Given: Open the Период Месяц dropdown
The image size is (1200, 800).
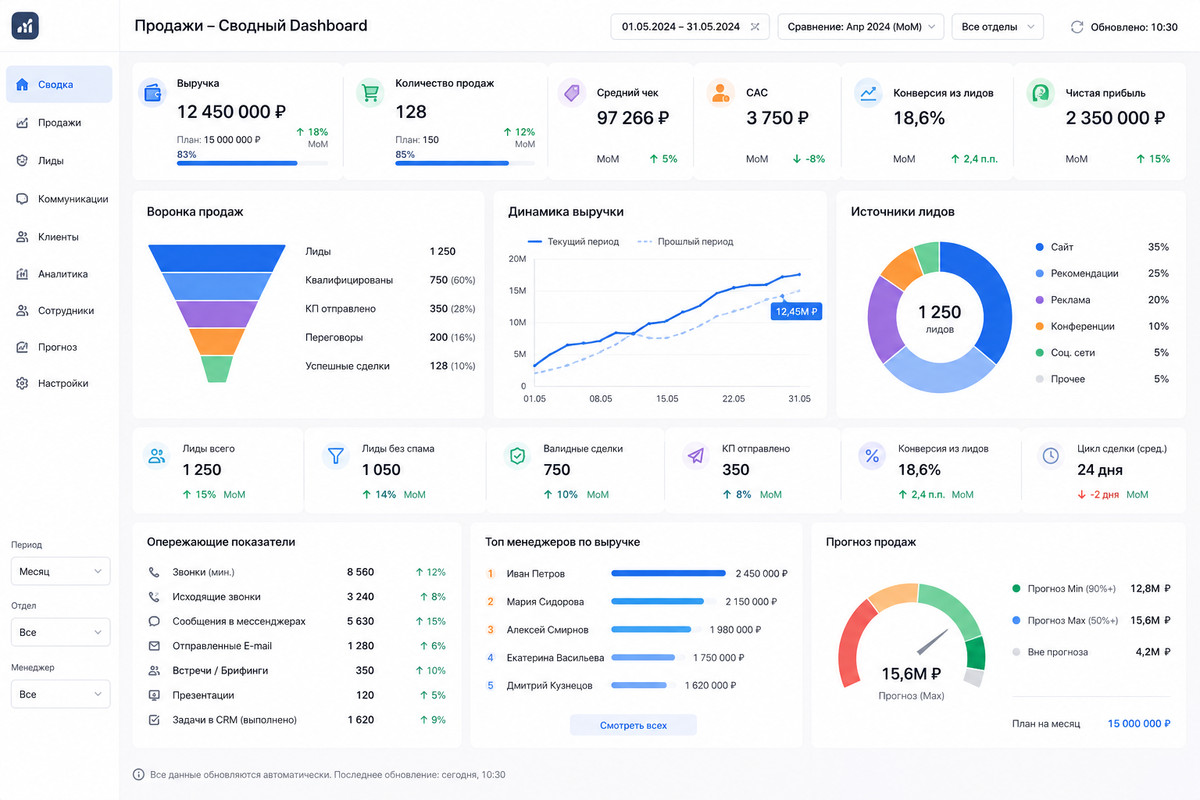Looking at the screenshot, I should tap(60, 572).
